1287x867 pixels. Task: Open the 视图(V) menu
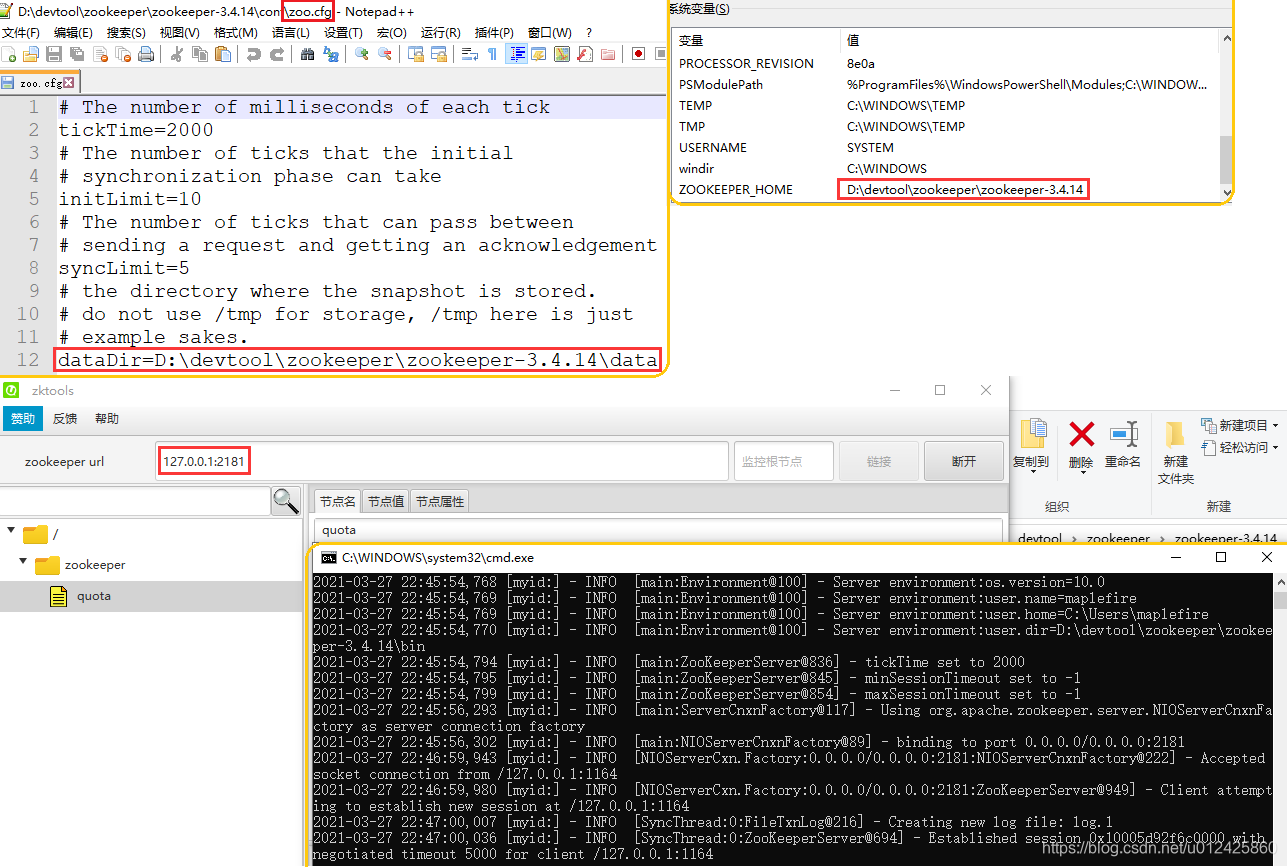click(180, 33)
